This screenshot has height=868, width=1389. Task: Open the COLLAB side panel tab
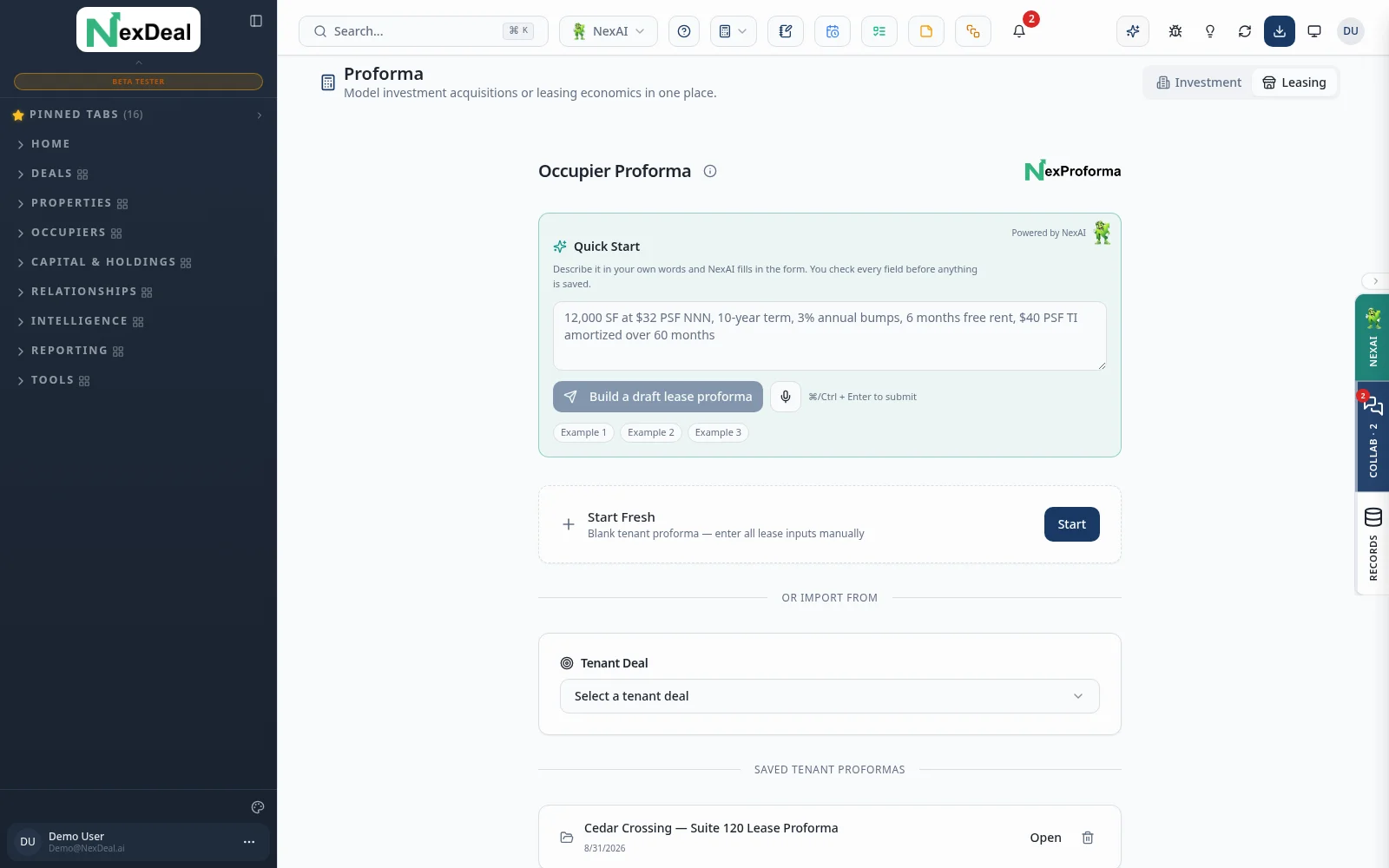[1373, 437]
